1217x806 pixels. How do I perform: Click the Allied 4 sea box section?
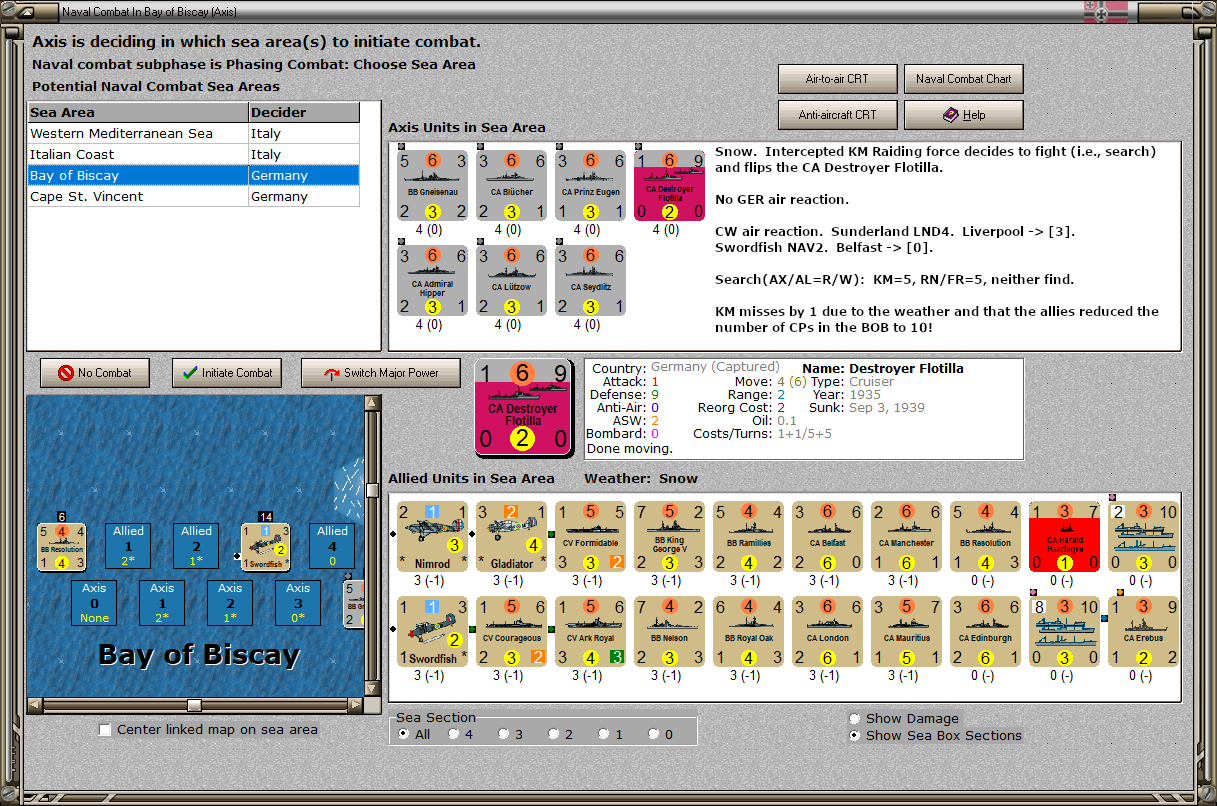332,546
